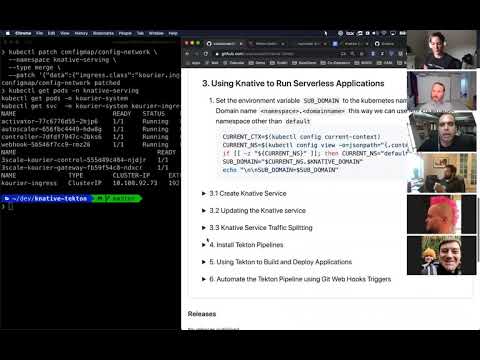Open the Calendar bookmark
The image size is (480, 360).
click(x=233, y=63)
